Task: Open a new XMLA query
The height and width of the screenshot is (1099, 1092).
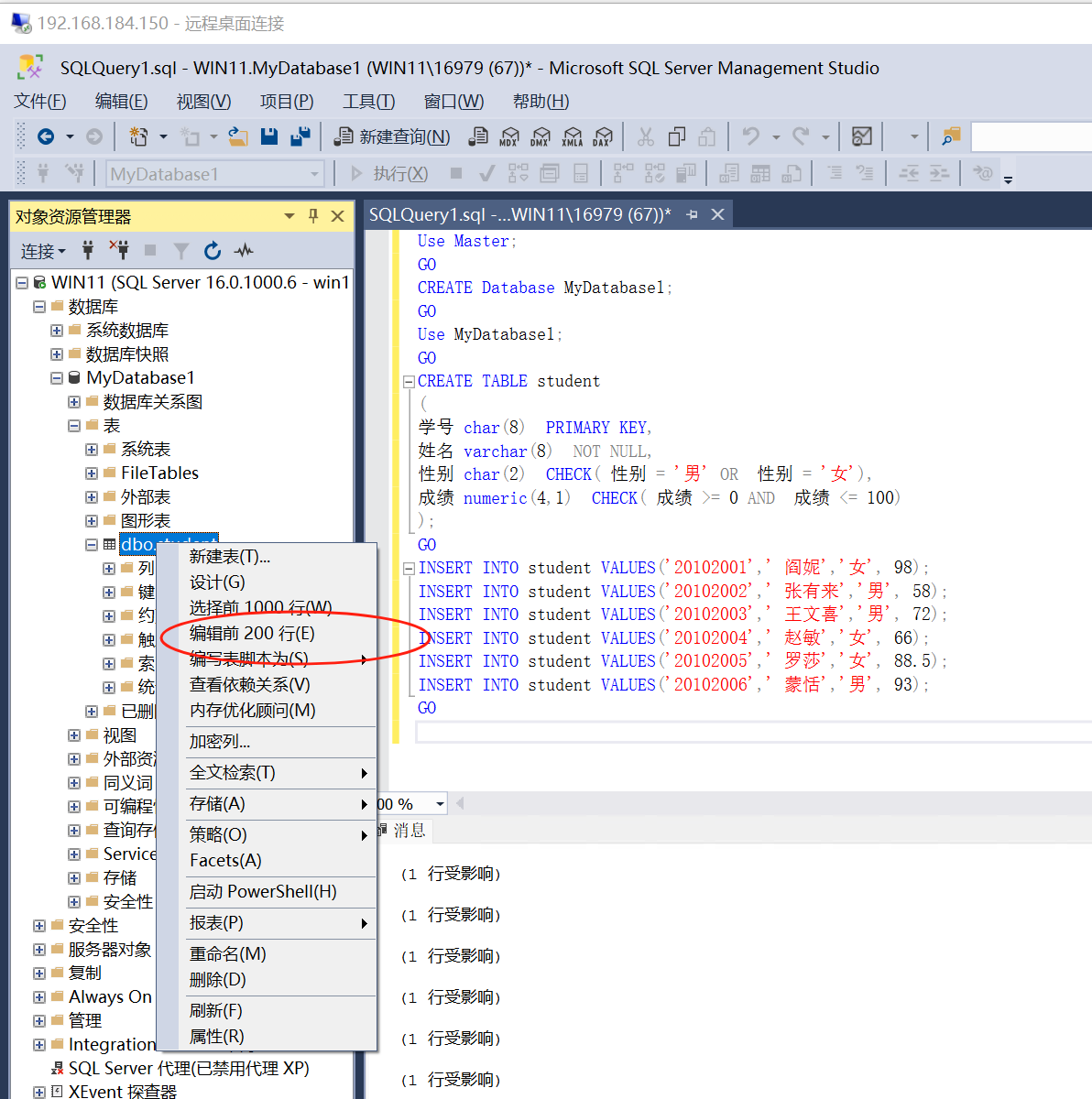Action: tap(572, 136)
